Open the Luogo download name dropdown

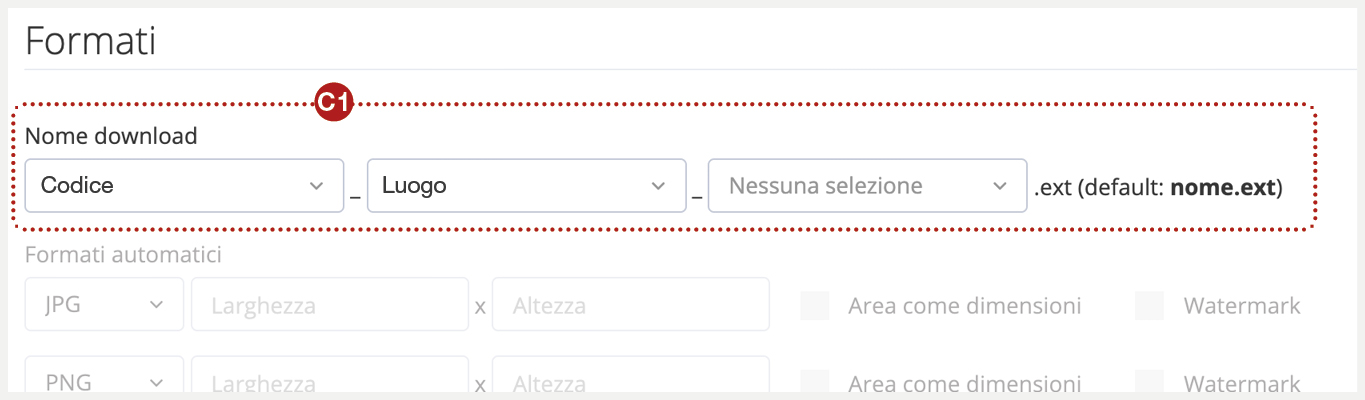coord(511,186)
